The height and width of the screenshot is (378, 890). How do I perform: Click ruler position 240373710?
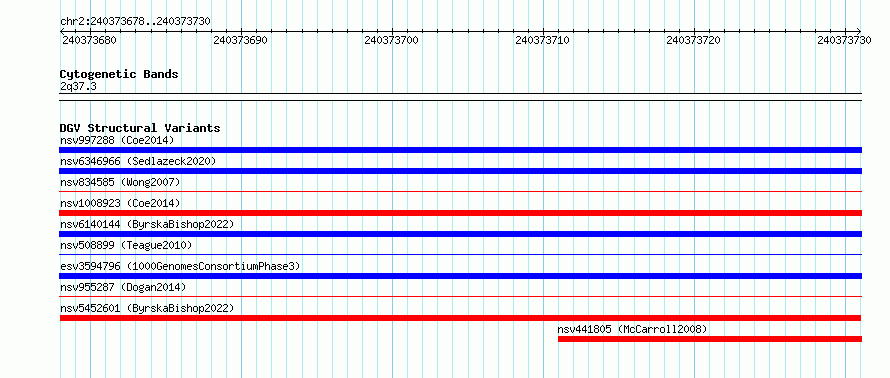click(x=543, y=40)
